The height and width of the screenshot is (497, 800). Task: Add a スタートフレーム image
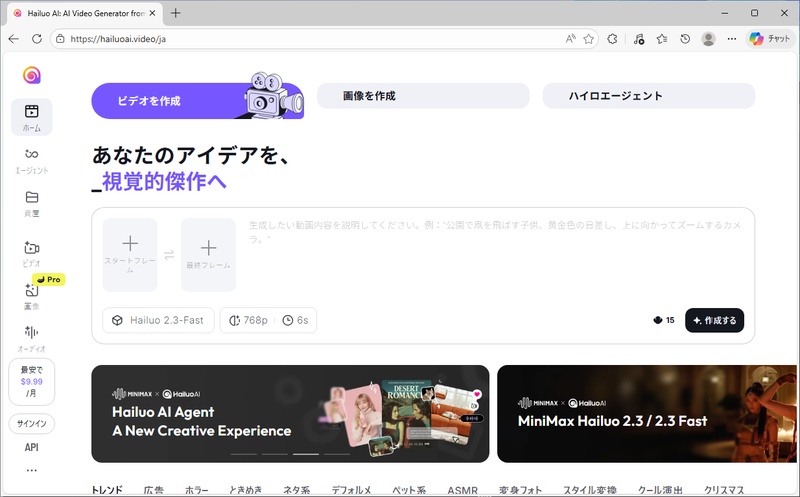tap(130, 255)
